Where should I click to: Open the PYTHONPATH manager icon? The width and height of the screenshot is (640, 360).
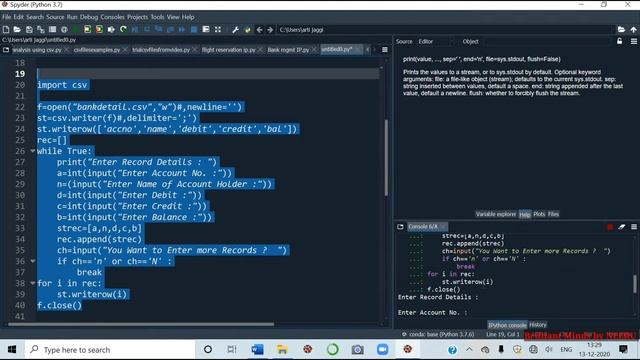[247, 29]
